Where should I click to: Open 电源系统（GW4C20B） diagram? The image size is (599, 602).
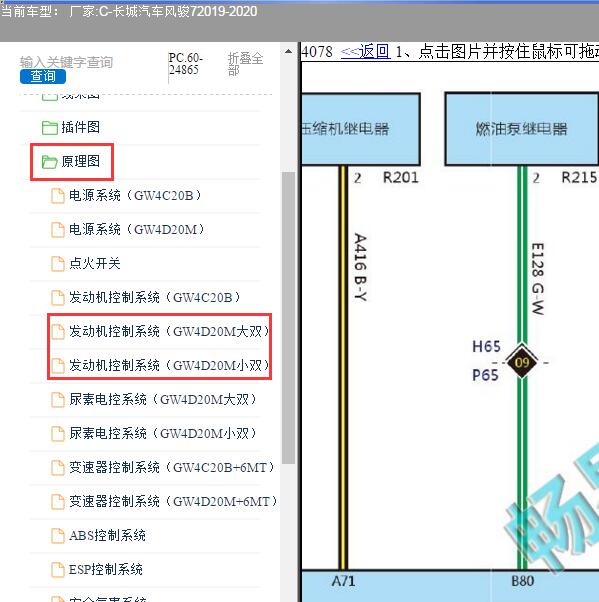(135, 195)
